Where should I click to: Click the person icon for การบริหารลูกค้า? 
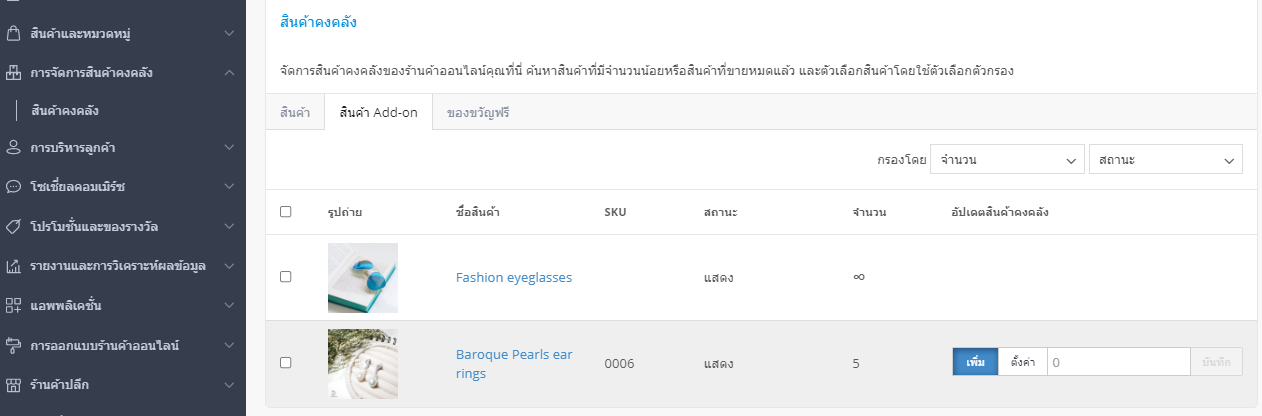13,148
